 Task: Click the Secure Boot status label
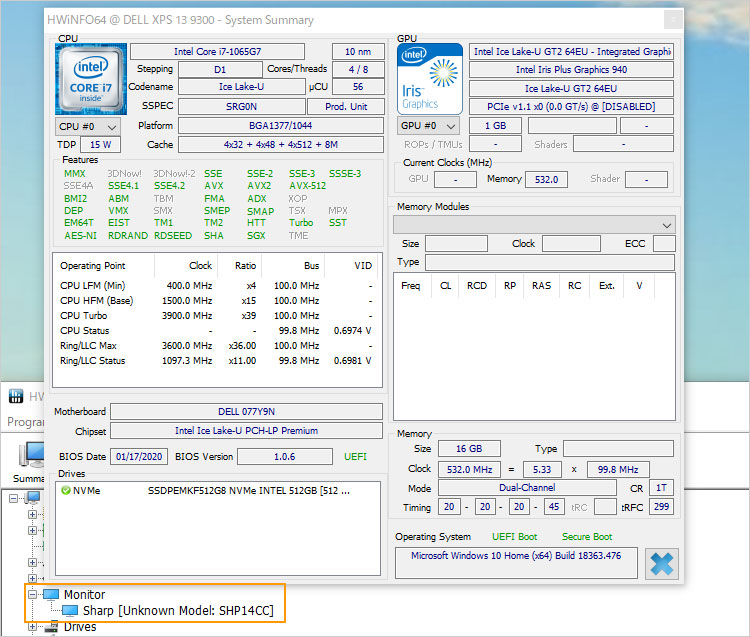pos(587,537)
